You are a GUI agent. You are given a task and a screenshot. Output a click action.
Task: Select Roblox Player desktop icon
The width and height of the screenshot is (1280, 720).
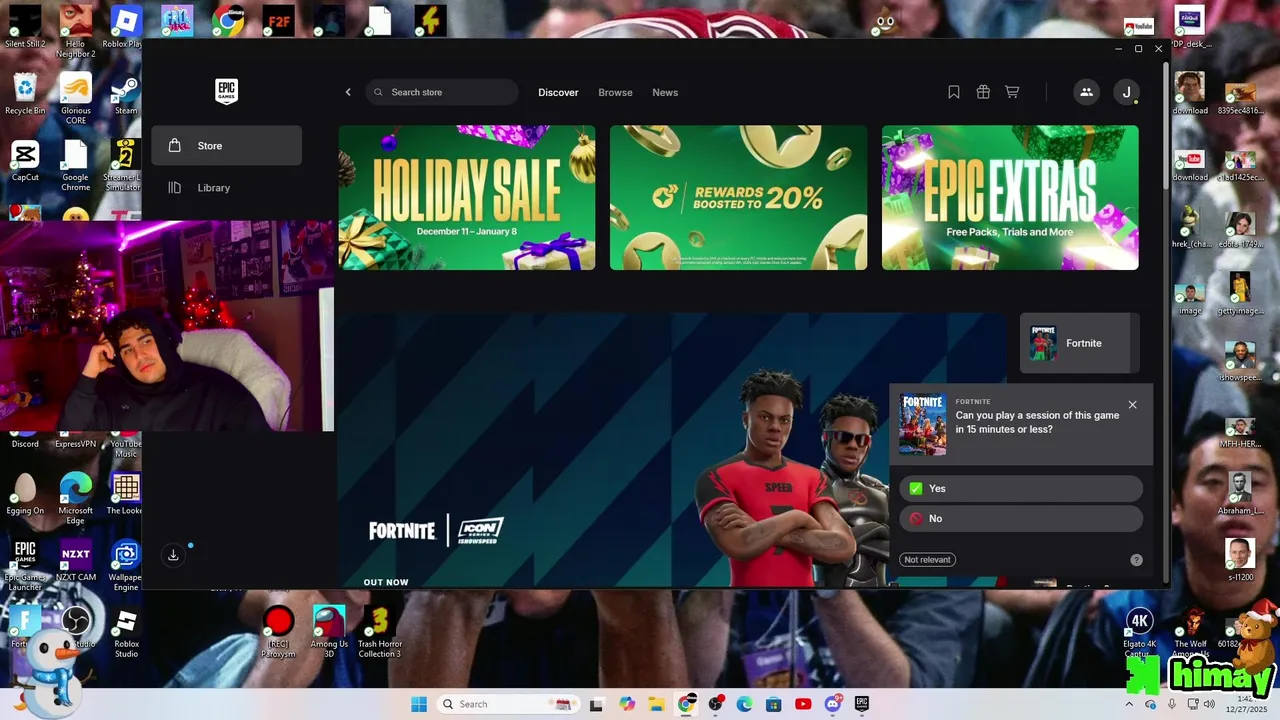[125, 25]
